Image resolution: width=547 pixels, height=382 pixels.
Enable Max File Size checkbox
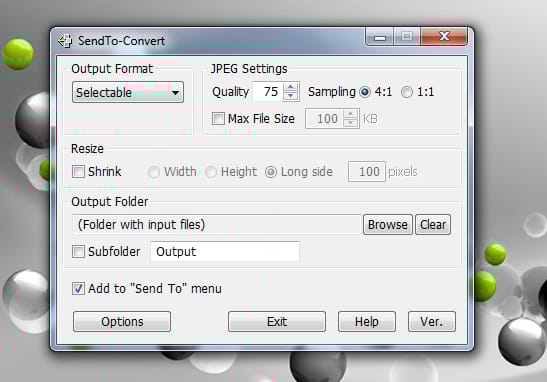(218, 119)
